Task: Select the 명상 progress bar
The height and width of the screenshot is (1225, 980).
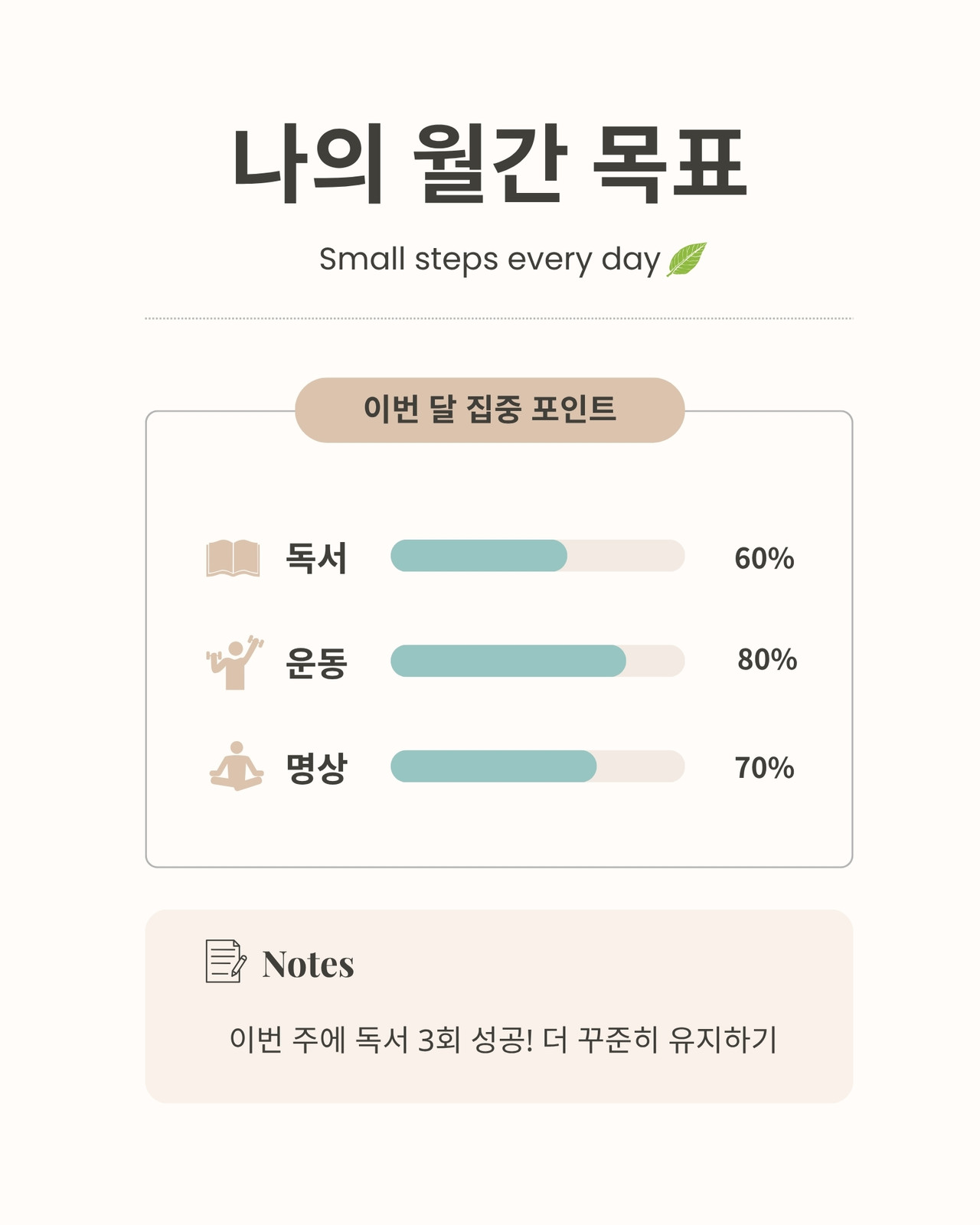Action: tap(537, 766)
